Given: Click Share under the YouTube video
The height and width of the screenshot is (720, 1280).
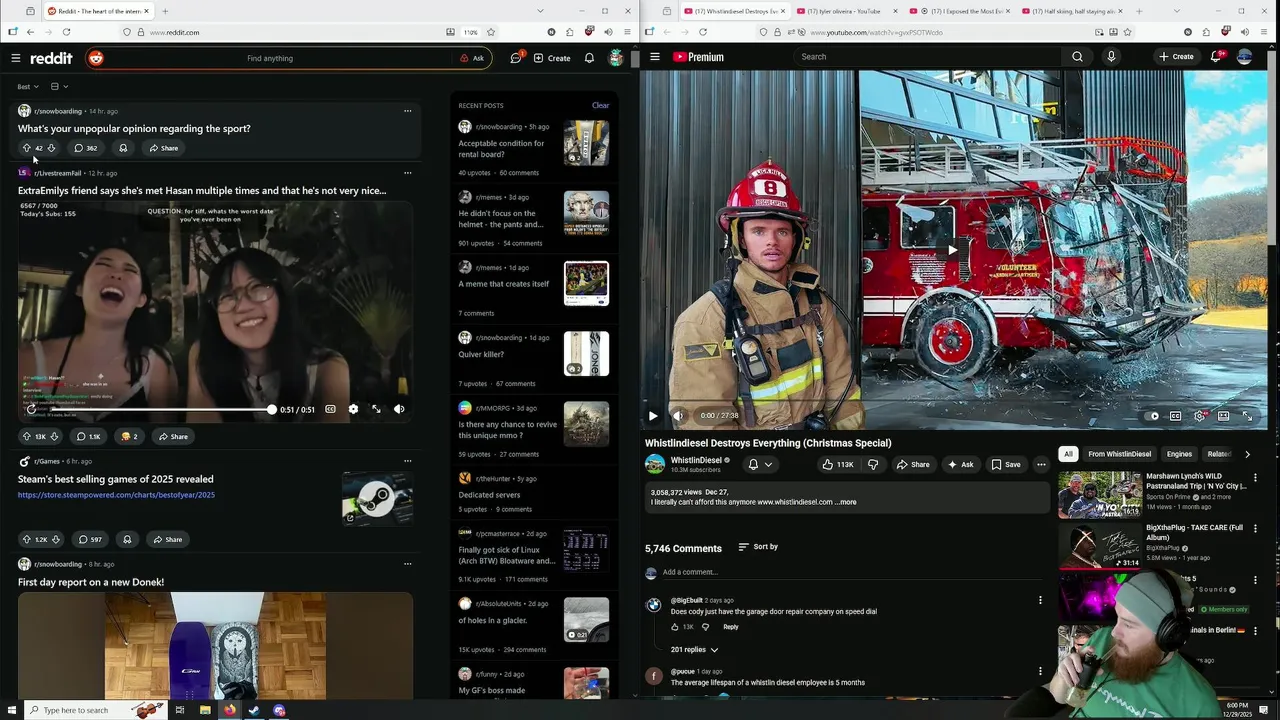Looking at the screenshot, I should (913, 464).
